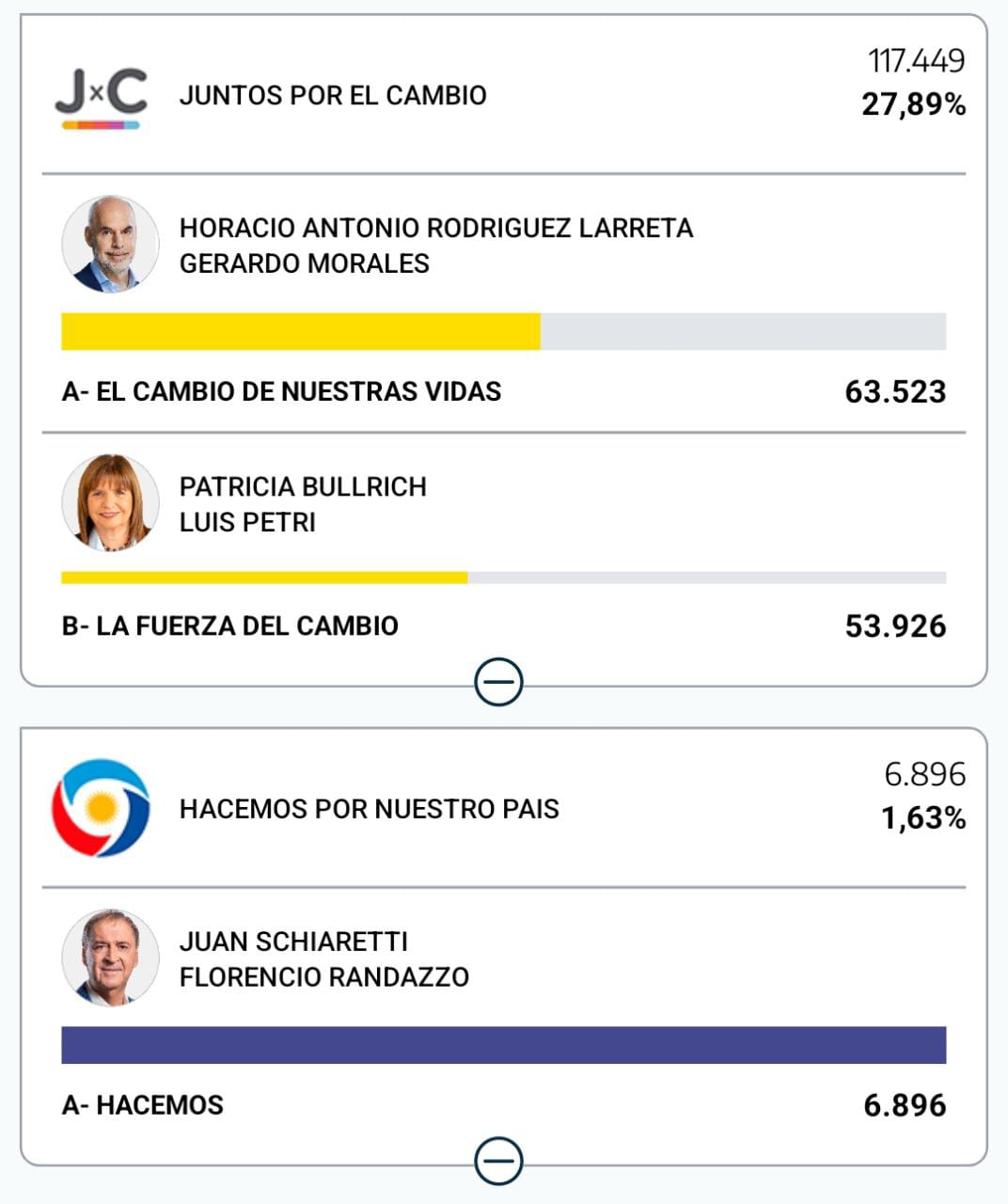Screen dimensions: 1008x1204
Task: Click the Horacio Antonio Rodriguez Larreta name
Action: (x=435, y=228)
